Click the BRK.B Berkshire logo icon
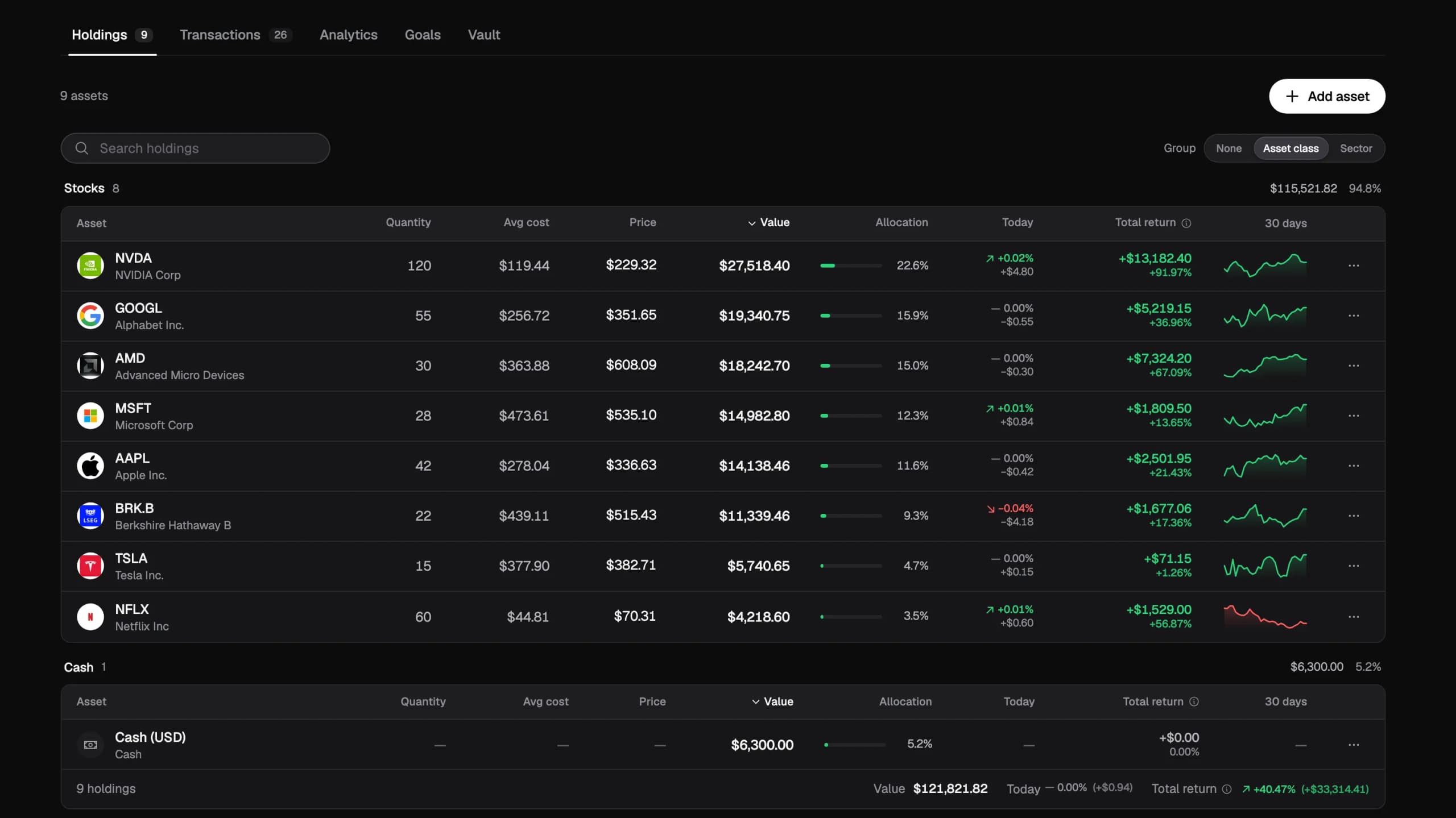 coord(90,516)
